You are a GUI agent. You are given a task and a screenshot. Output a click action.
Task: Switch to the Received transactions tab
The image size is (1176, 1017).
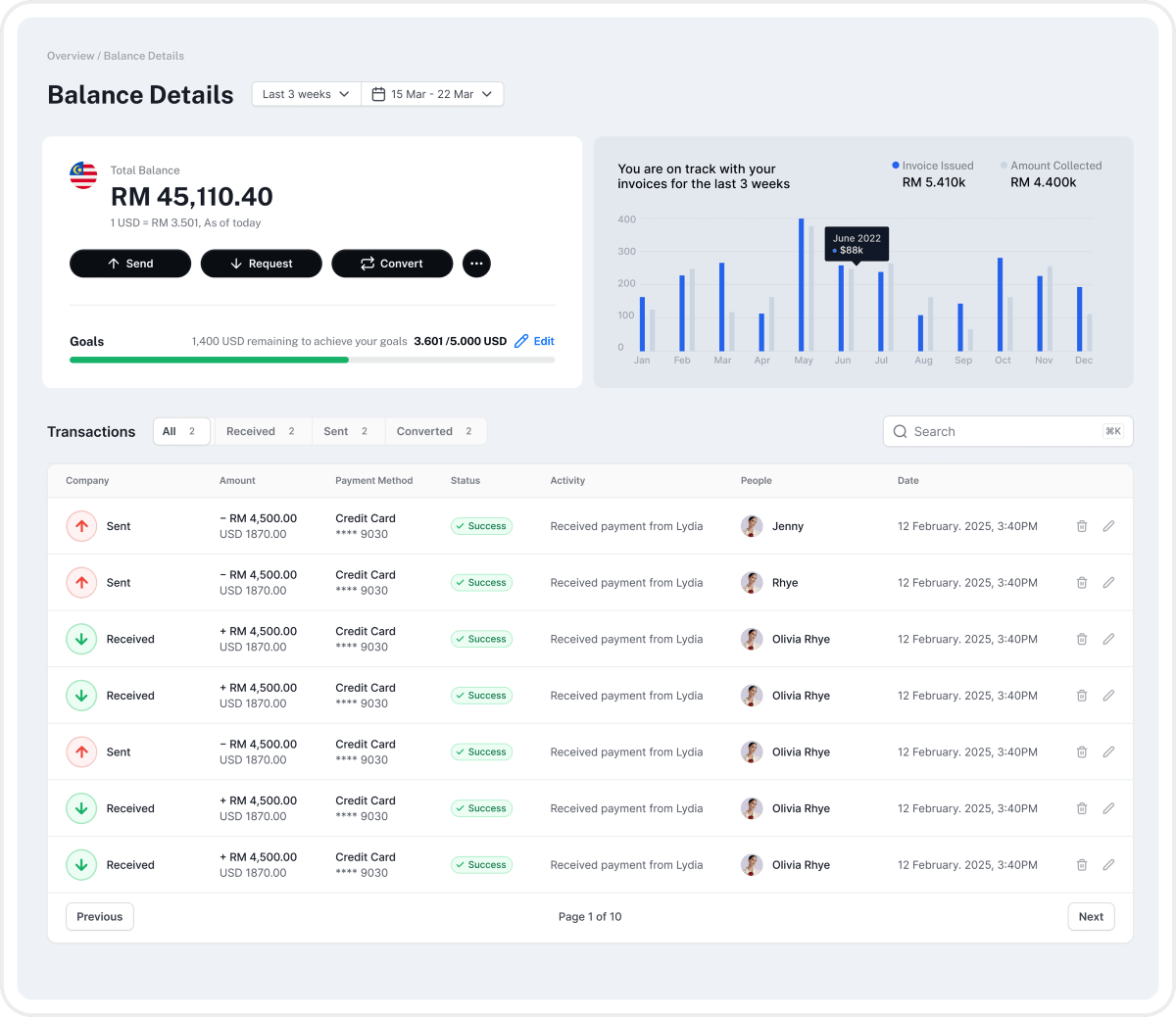[262, 432]
